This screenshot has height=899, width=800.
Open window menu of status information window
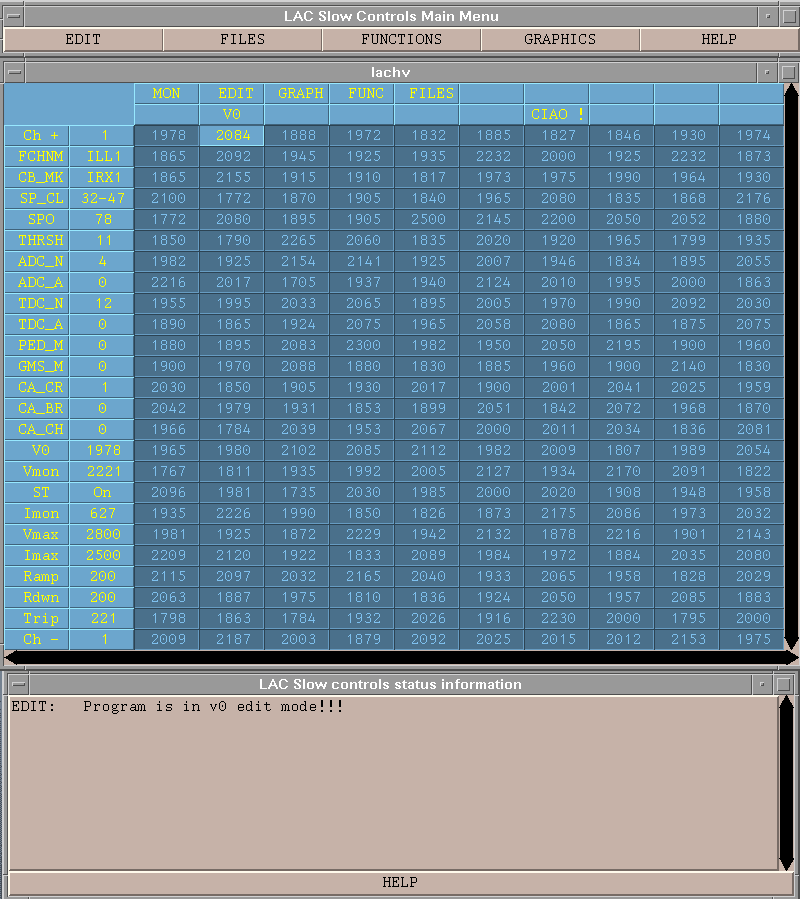tap(18, 684)
